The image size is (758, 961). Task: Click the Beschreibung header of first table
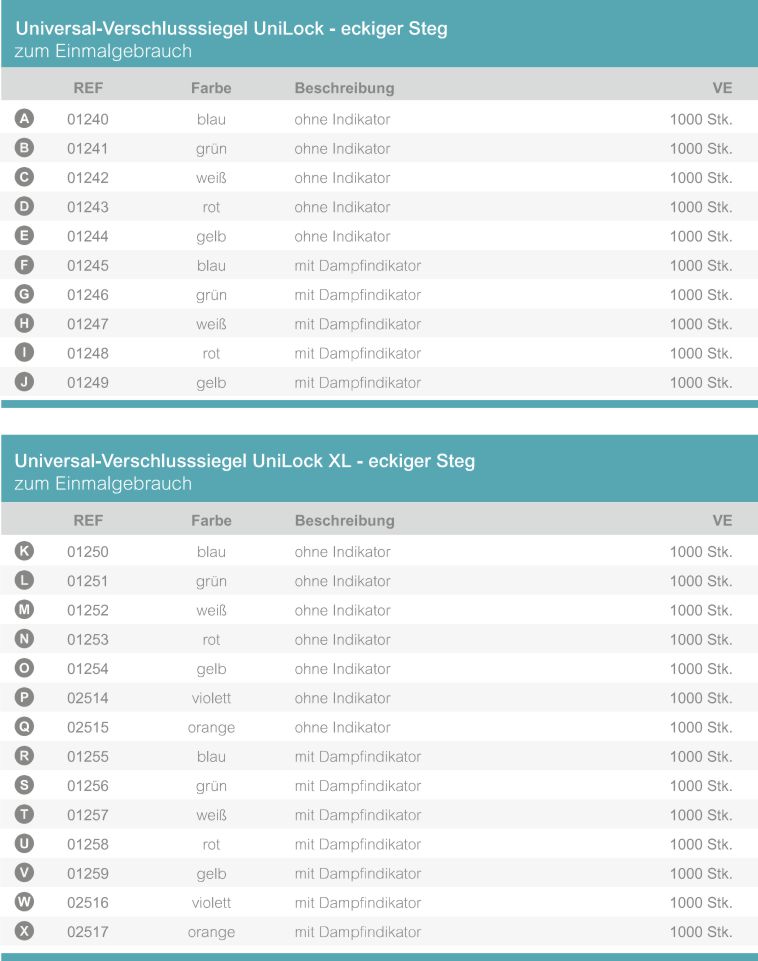(x=344, y=88)
